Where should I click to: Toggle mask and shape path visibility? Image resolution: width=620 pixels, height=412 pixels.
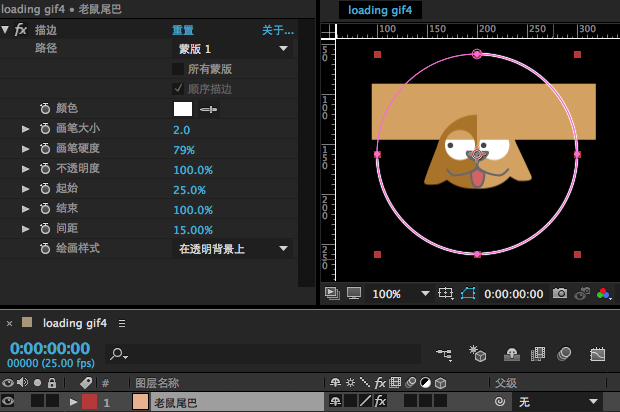(468, 293)
